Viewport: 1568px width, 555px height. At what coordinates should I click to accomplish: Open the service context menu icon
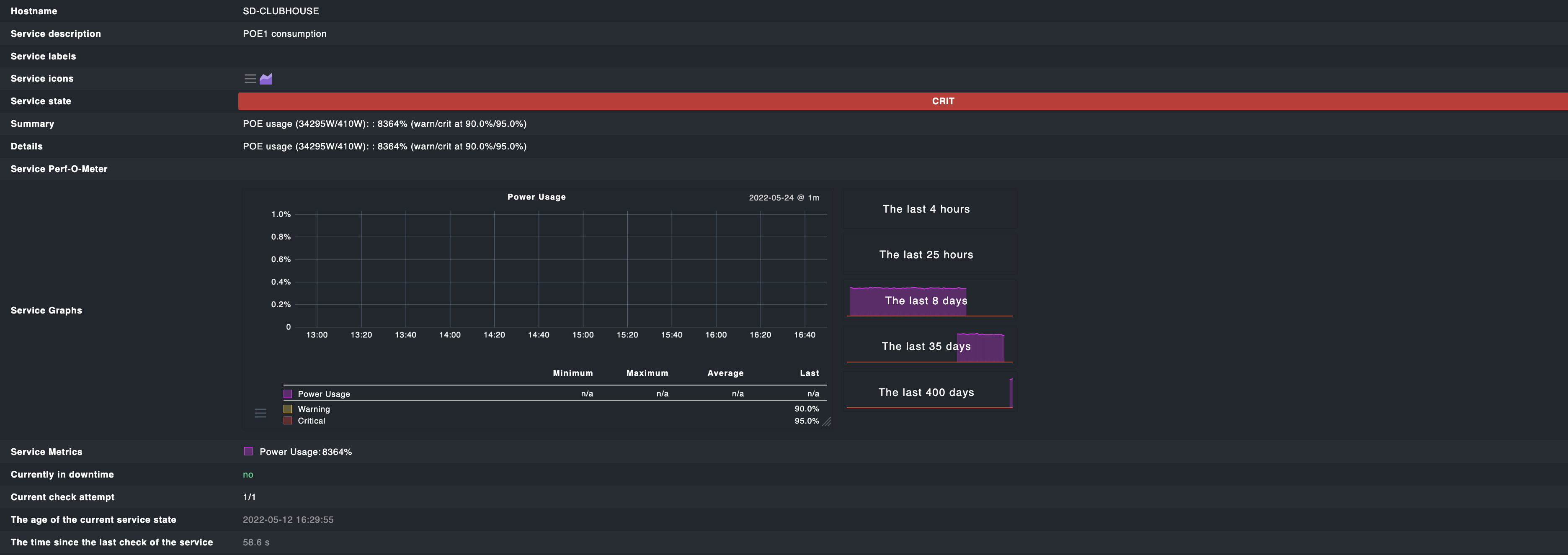250,79
